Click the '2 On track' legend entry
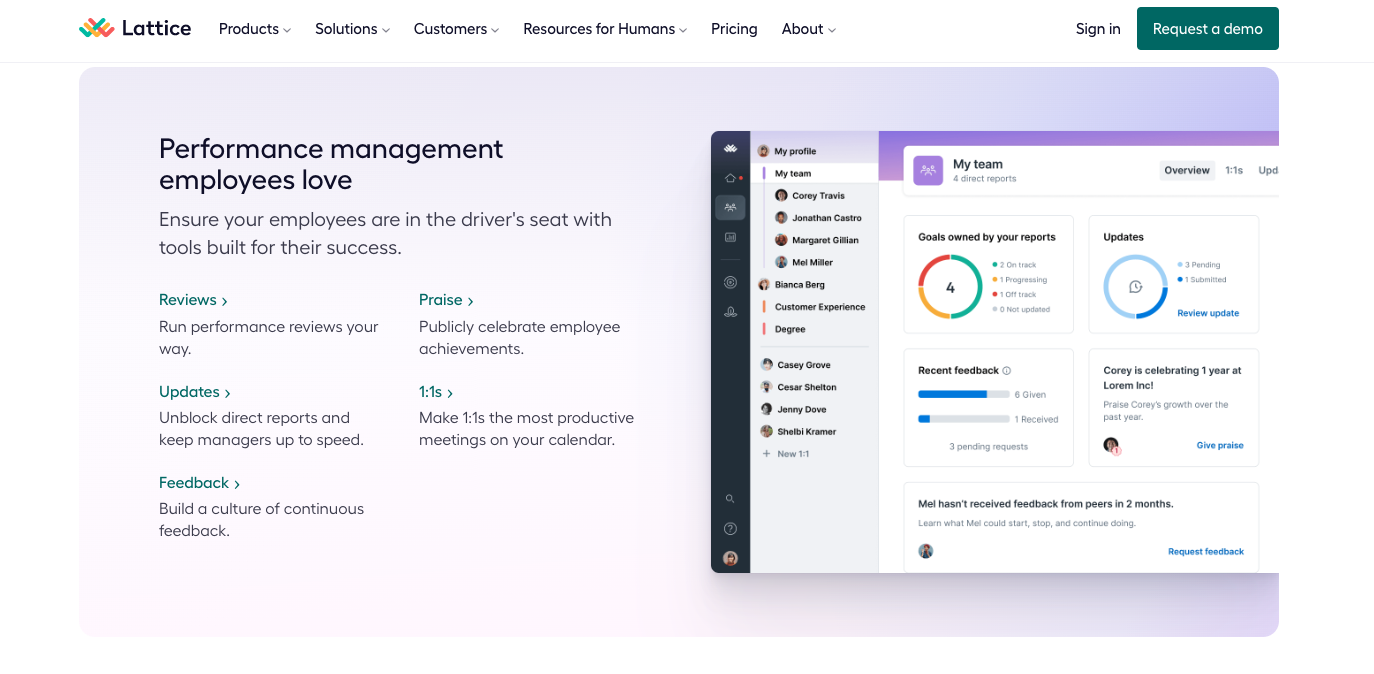Viewport: 1374px width, 674px height. pyautogui.click(x=1014, y=265)
